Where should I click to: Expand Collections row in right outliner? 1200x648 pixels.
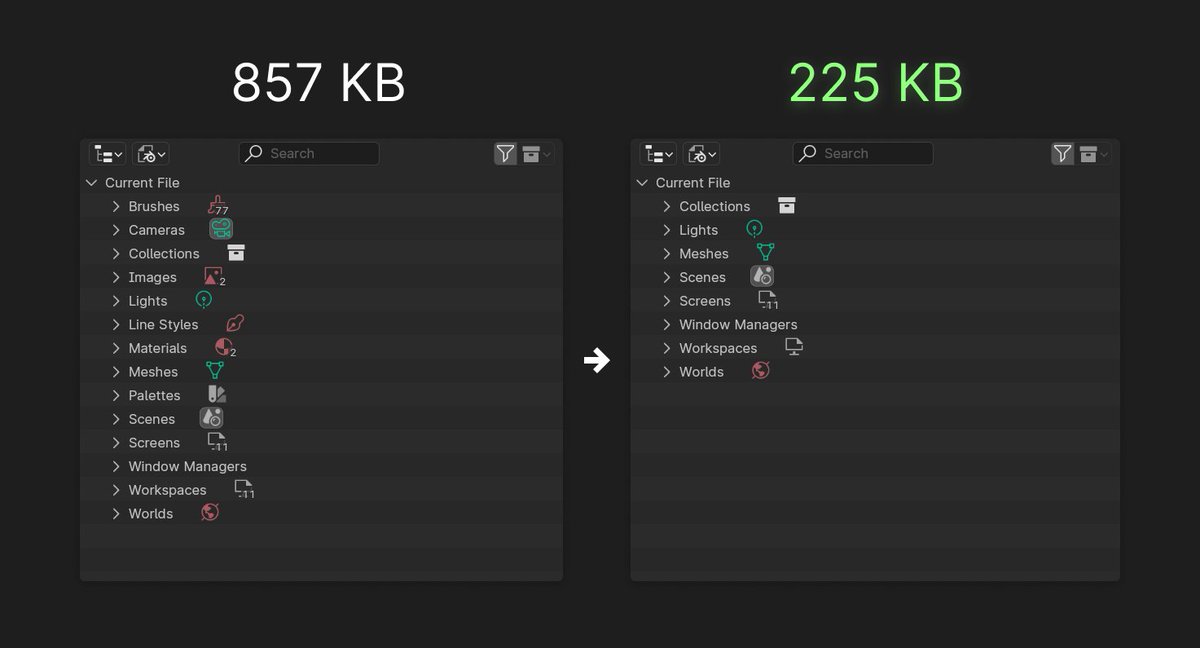coord(667,206)
